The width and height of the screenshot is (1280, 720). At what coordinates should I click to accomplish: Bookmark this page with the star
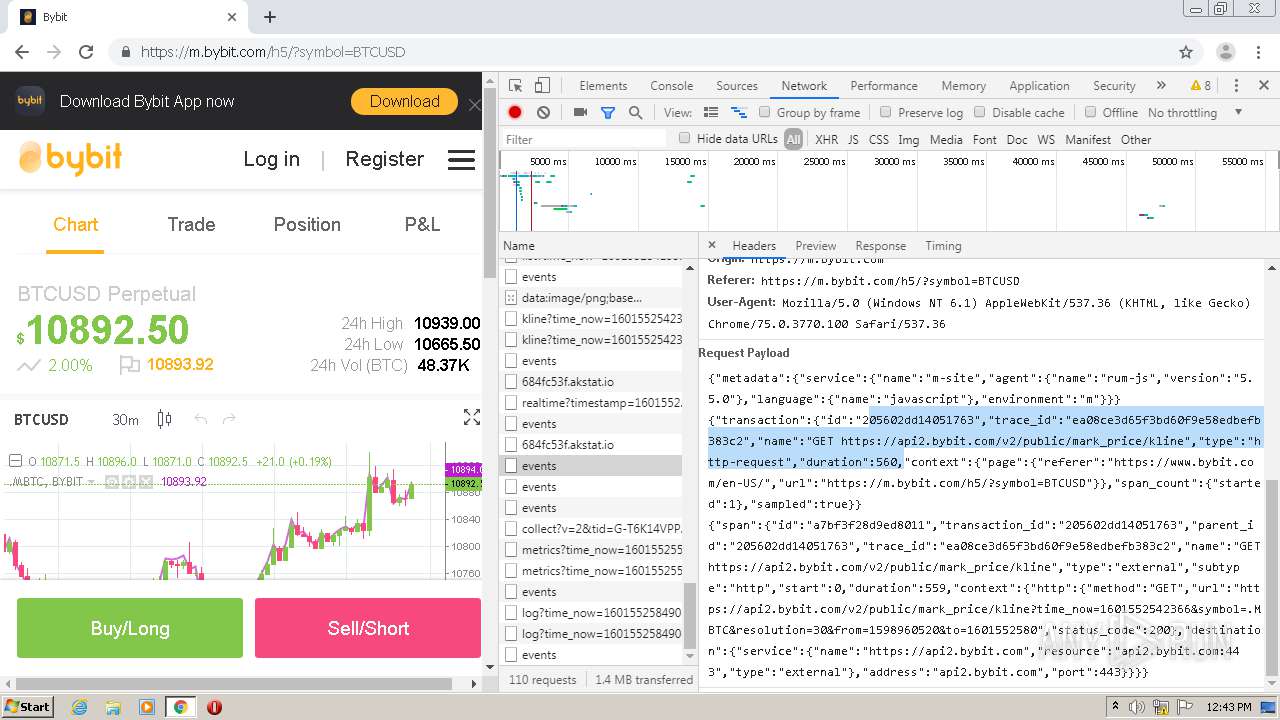click(1186, 52)
